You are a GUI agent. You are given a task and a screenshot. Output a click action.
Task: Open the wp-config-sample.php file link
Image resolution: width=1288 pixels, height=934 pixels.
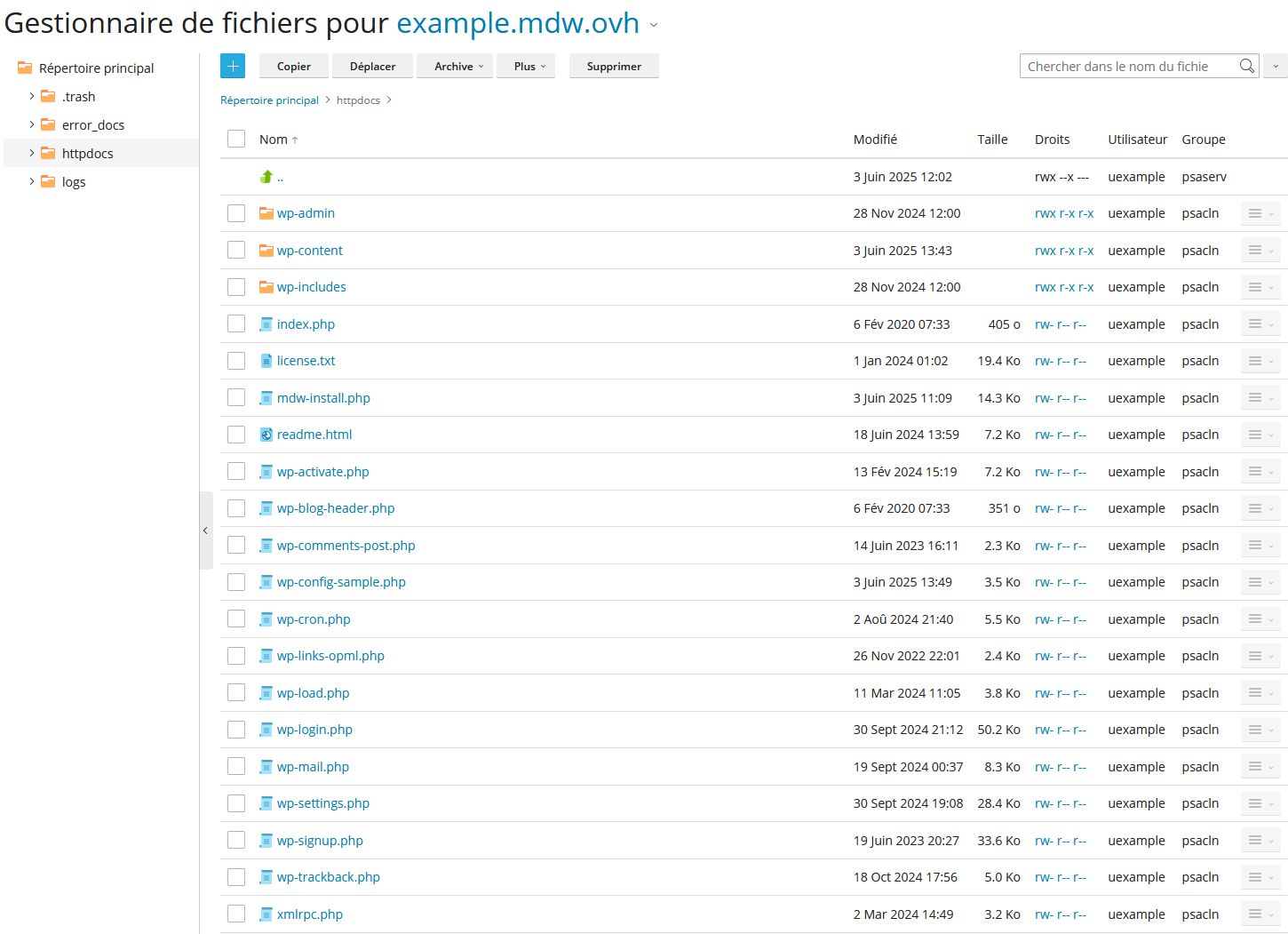click(x=341, y=582)
